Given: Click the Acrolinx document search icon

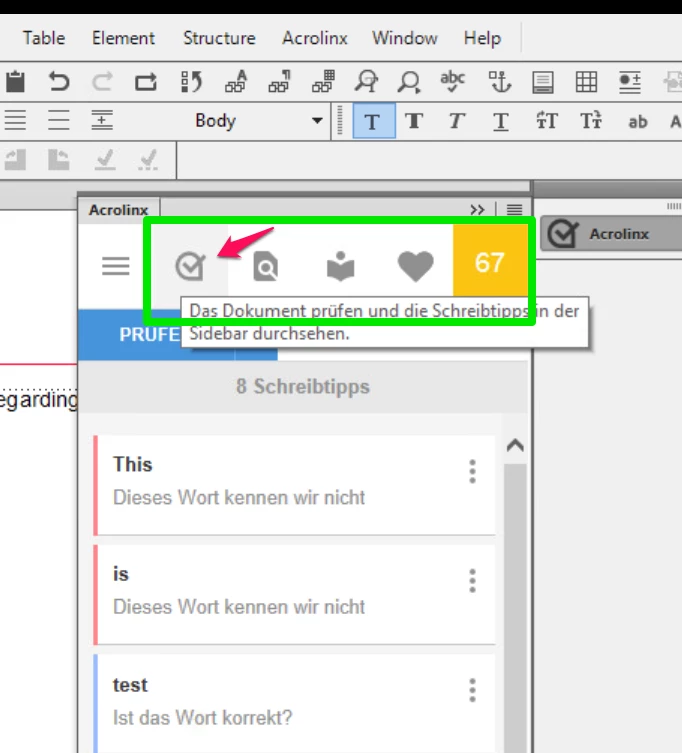Looking at the screenshot, I should [266, 266].
